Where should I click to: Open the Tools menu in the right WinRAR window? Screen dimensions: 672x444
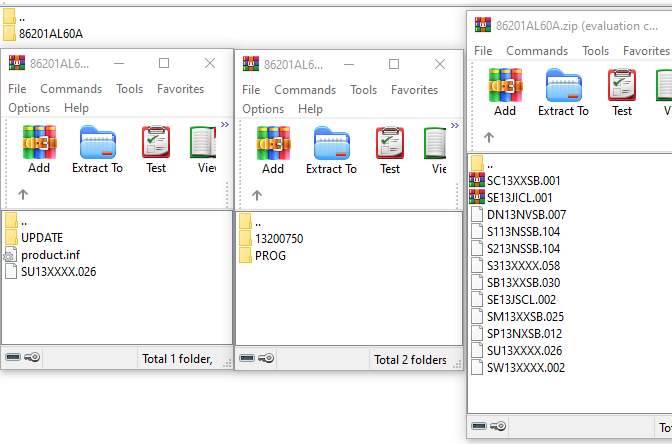[x=595, y=51]
